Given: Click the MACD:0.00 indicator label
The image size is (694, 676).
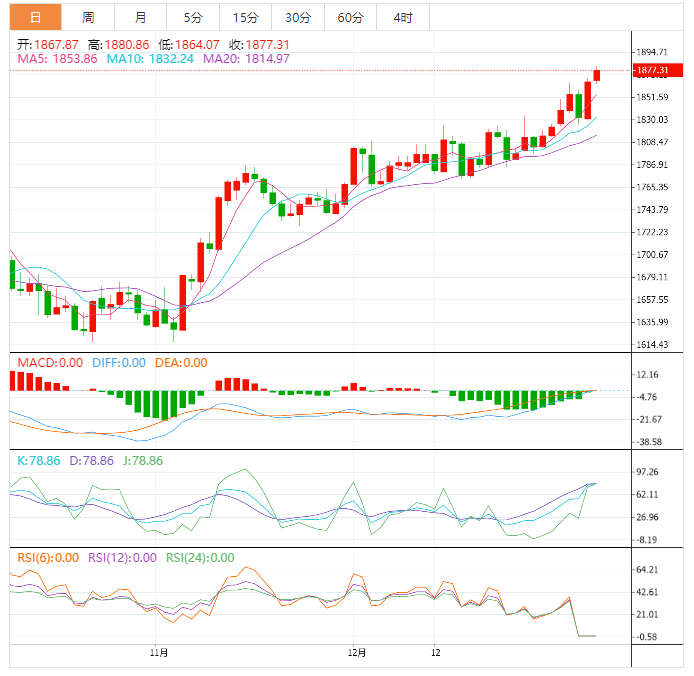Looking at the screenshot, I should coord(50,363).
